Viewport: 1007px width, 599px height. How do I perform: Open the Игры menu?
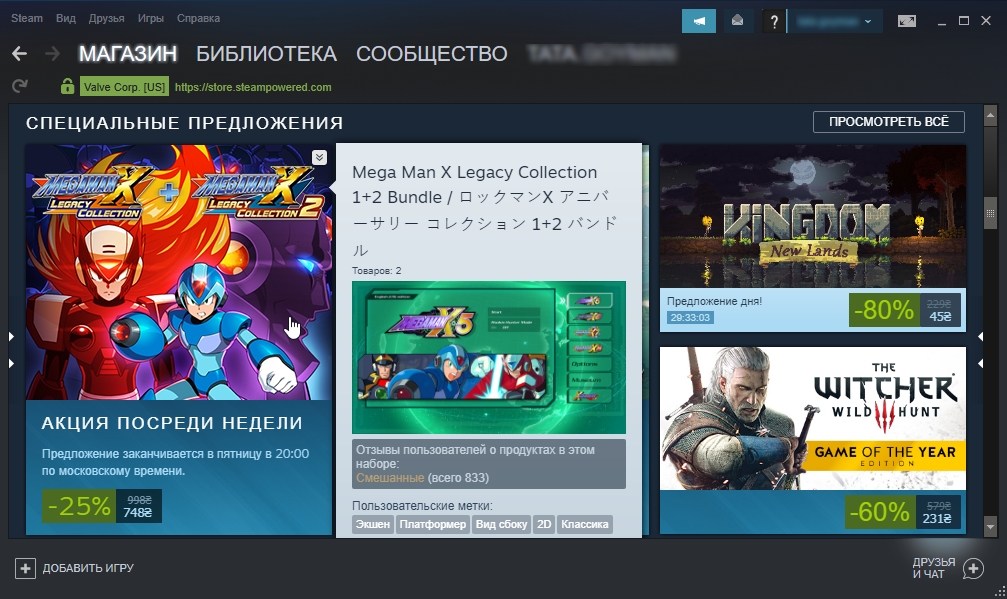pos(151,18)
